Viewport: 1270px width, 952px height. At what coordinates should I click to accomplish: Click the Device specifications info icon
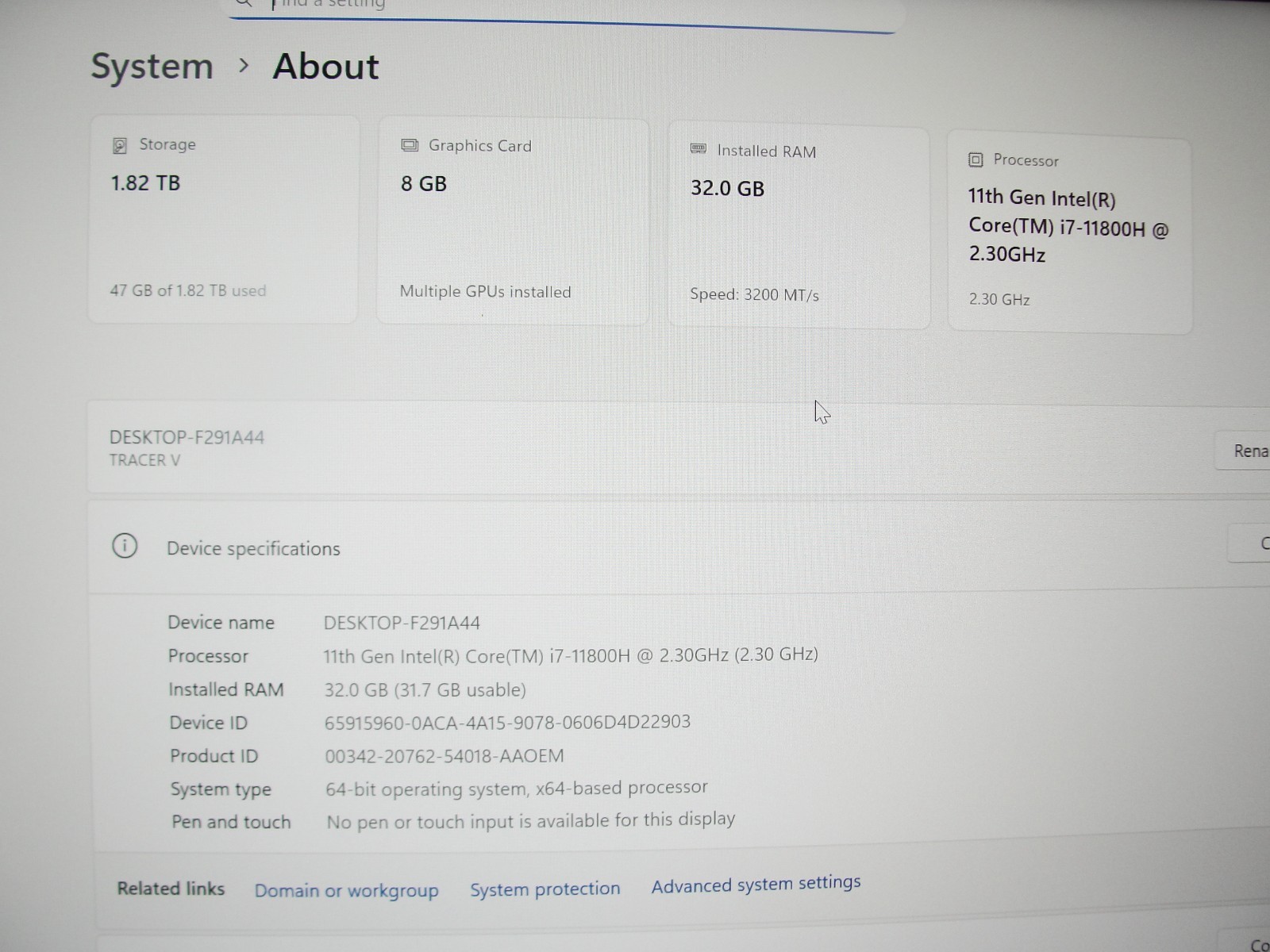tap(125, 546)
